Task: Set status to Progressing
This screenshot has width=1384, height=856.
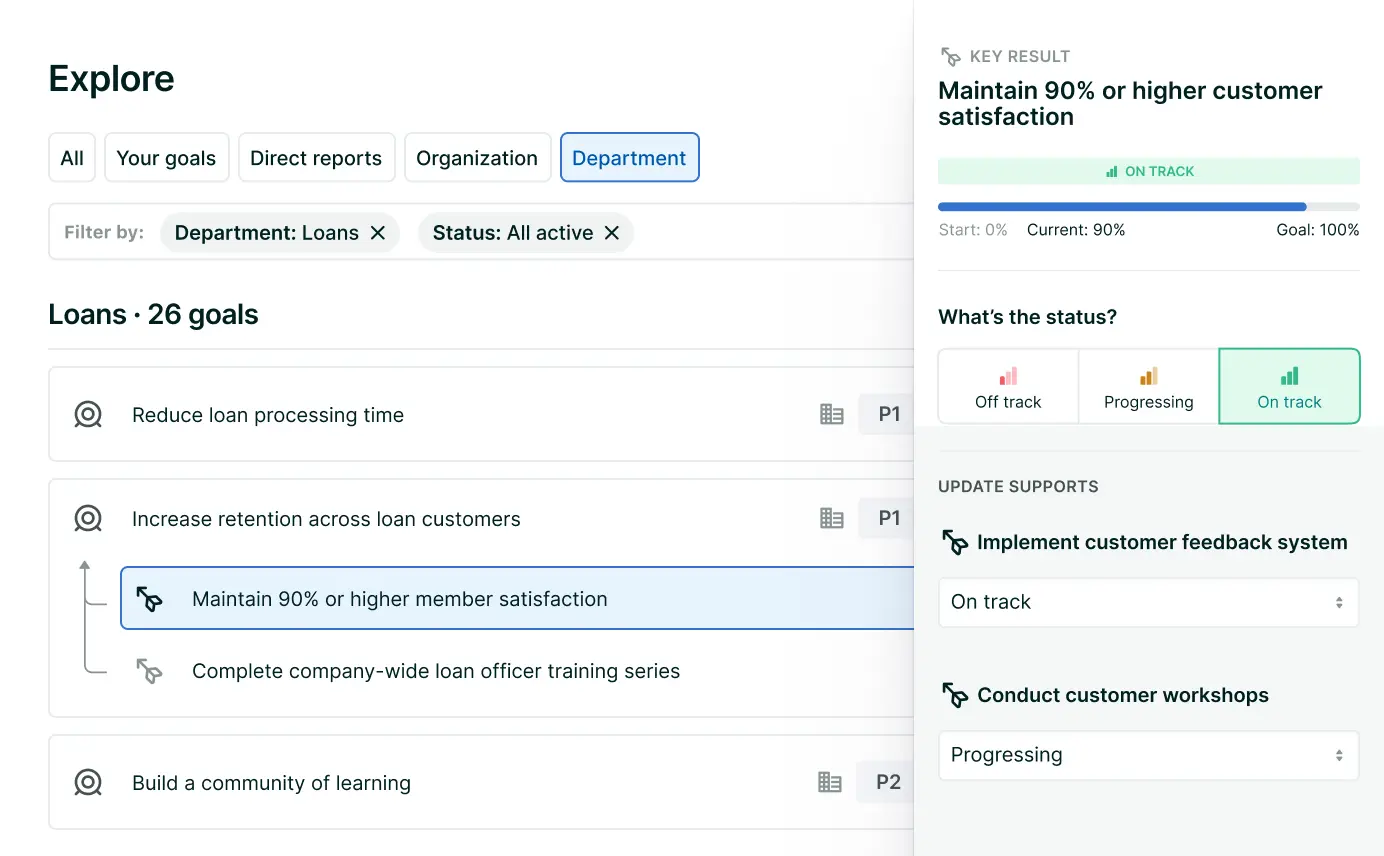Action: coord(1148,387)
